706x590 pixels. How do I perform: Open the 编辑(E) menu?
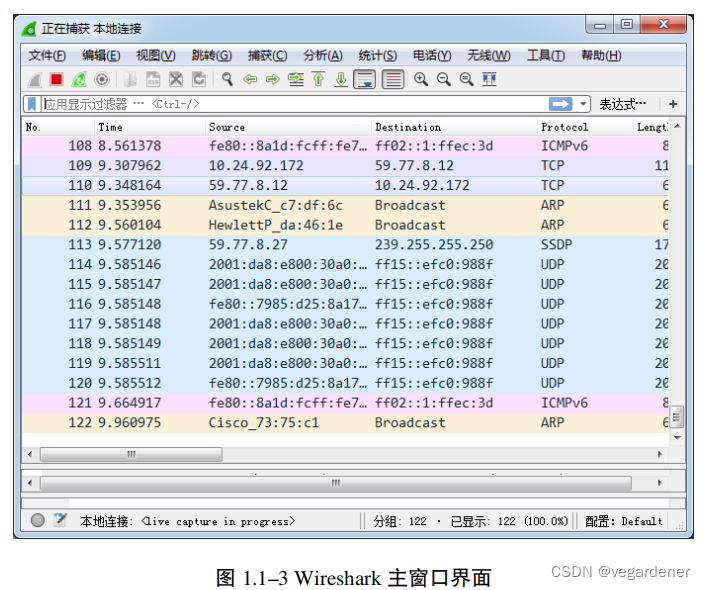(101, 55)
